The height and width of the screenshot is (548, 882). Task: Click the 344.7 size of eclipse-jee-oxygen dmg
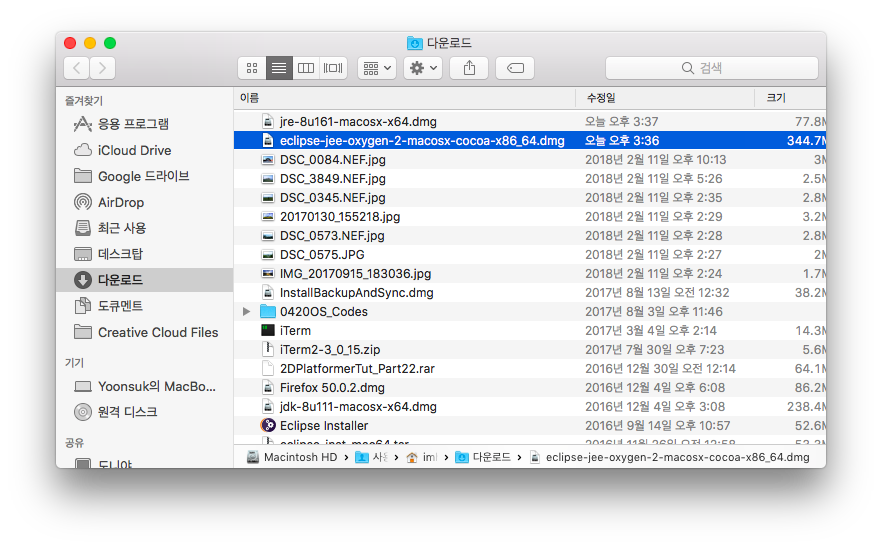click(806, 141)
